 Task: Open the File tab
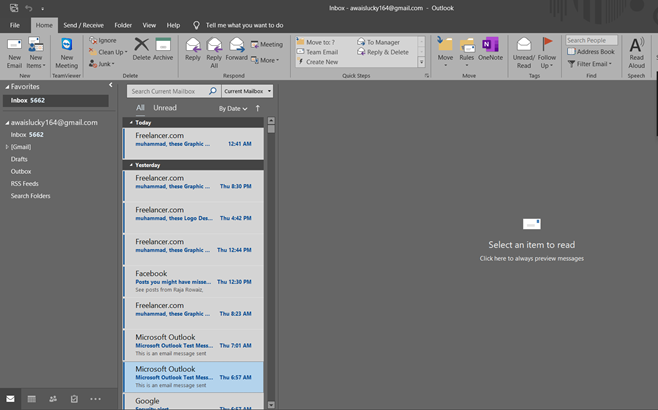[x=15, y=25]
